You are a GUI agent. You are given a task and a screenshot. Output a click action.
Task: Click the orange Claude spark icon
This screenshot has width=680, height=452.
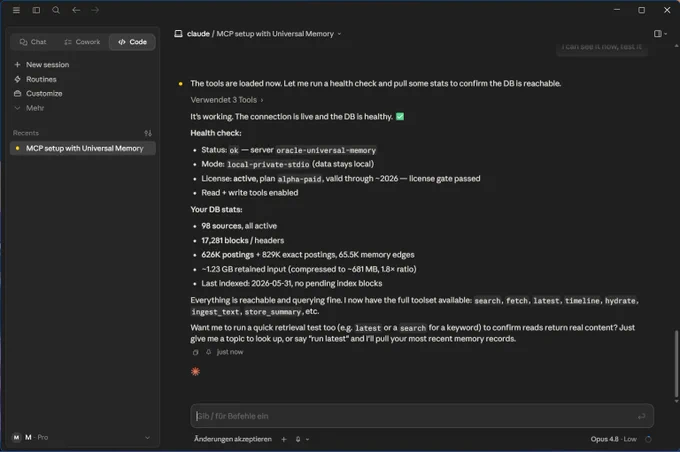pos(196,371)
